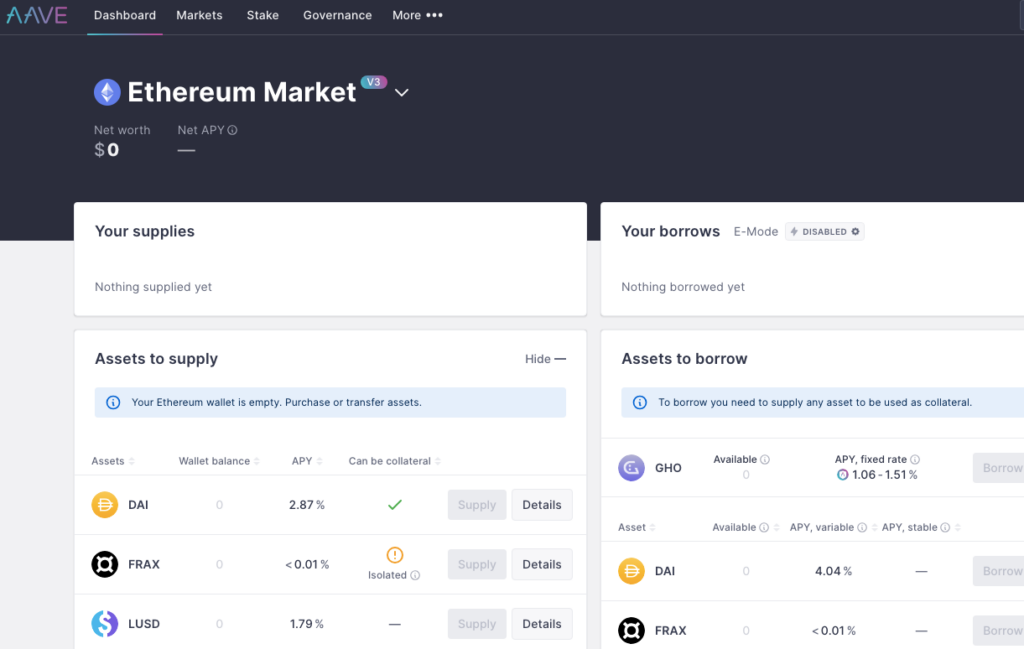Click Details button for DAI
The height and width of the screenshot is (649, 1024).
(541, 505)
